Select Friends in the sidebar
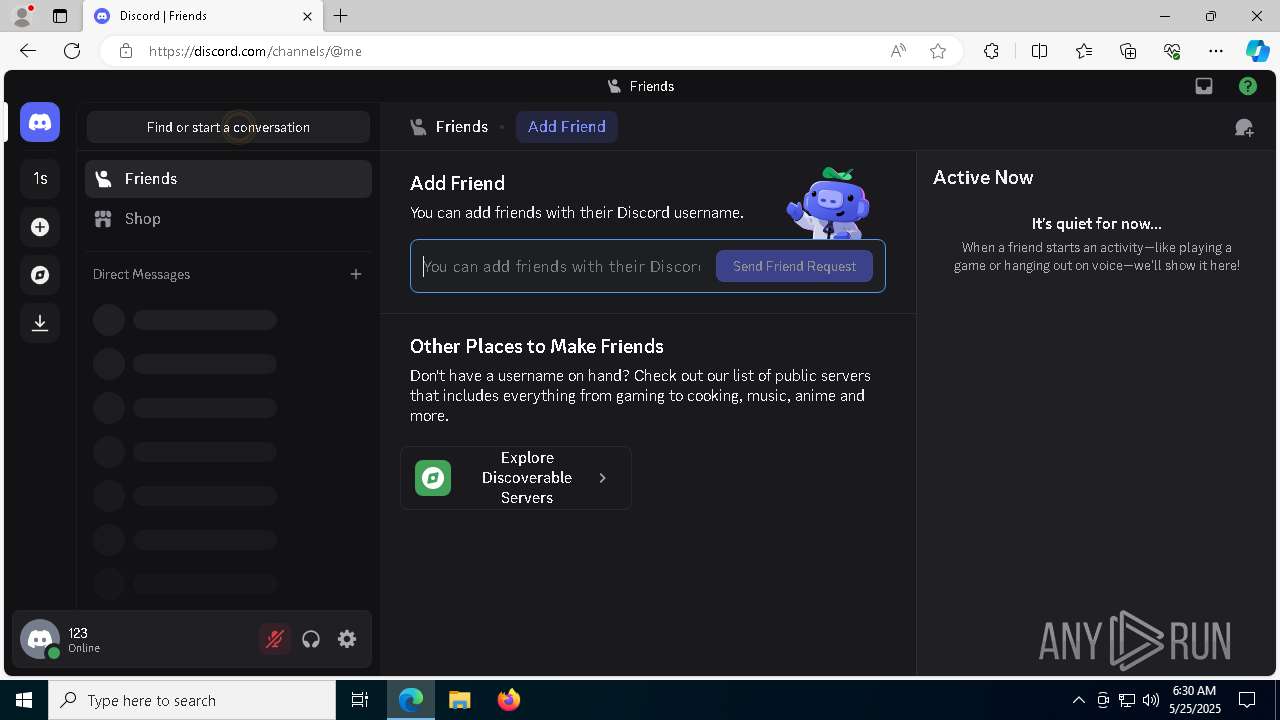Screen dimensions: 1280x720 click(228, 179)
